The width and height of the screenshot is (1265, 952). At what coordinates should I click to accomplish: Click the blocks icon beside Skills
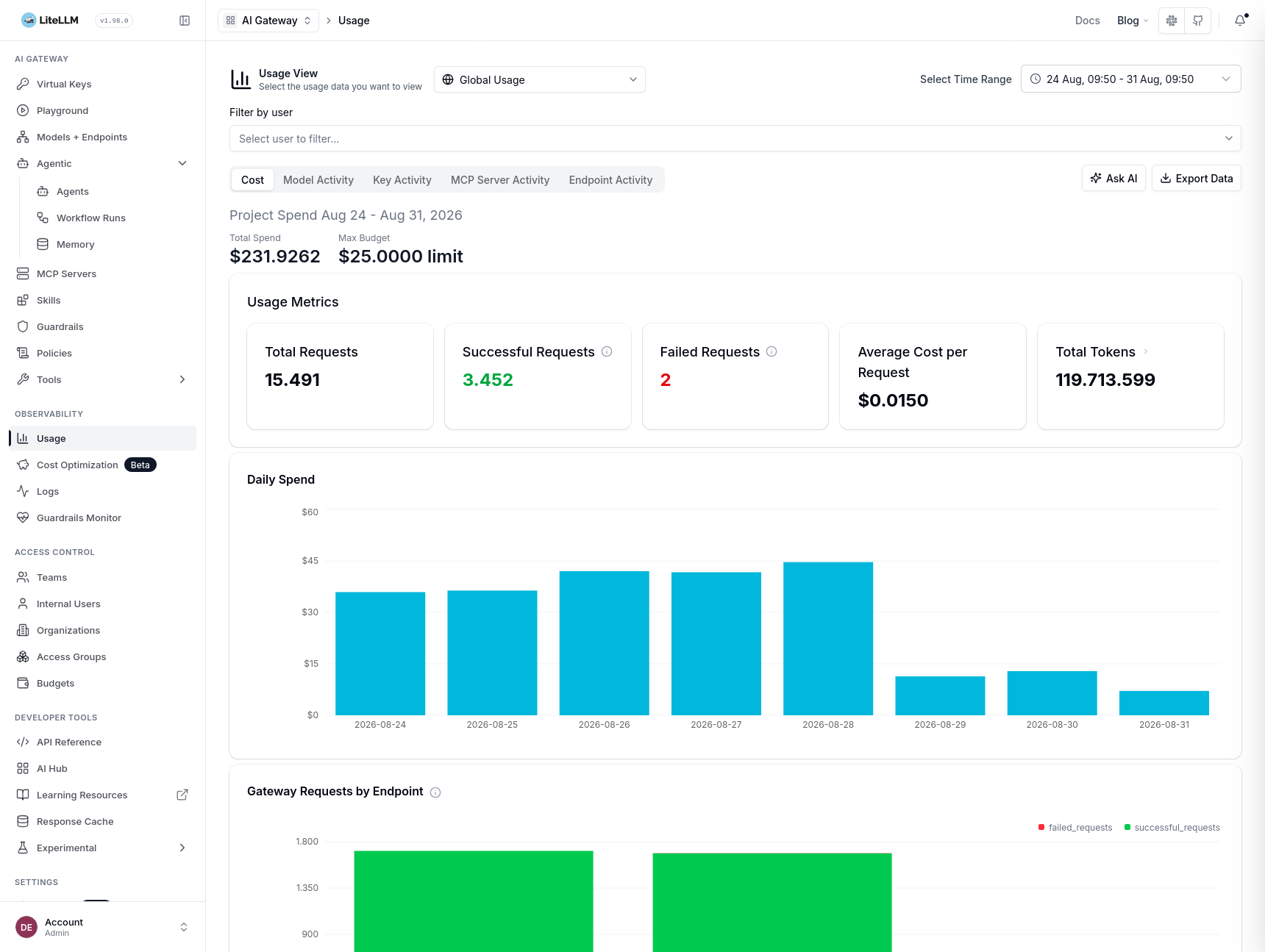[23, 300]
